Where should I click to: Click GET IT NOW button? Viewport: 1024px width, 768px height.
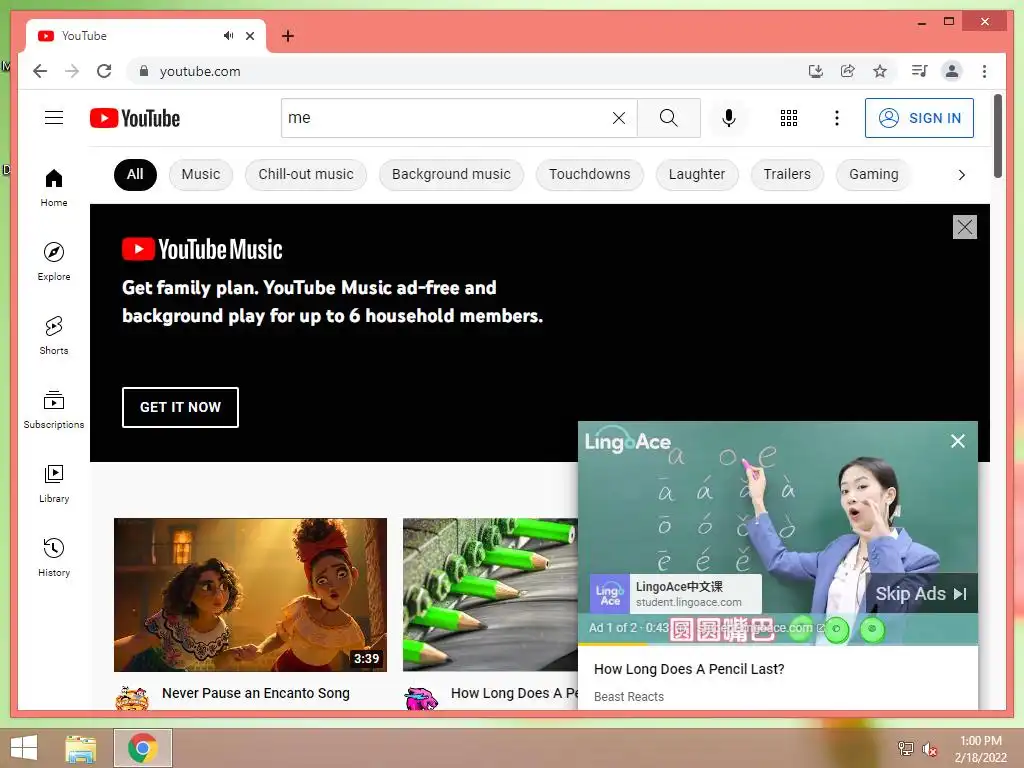180,407
